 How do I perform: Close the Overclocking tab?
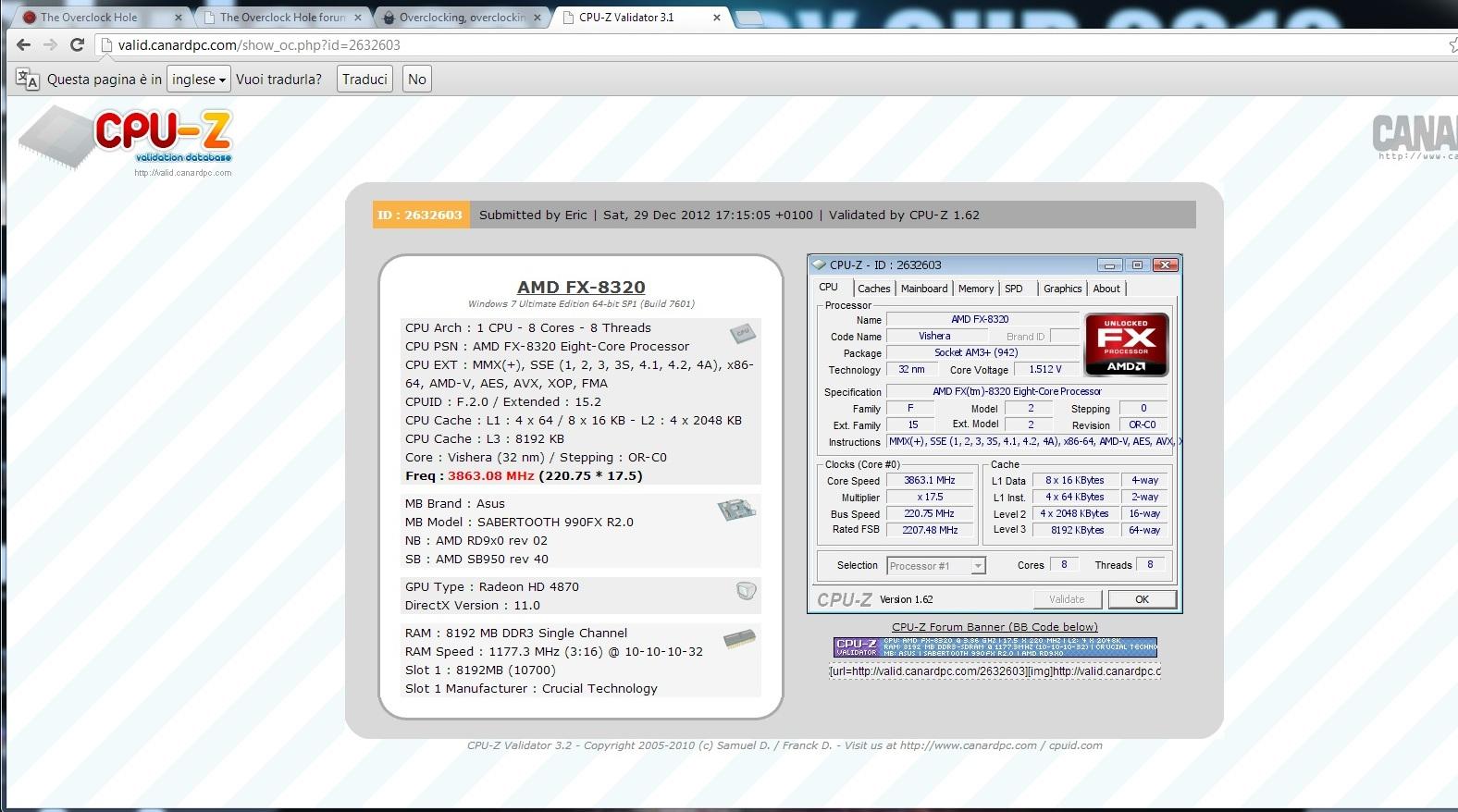pos(537,17)
